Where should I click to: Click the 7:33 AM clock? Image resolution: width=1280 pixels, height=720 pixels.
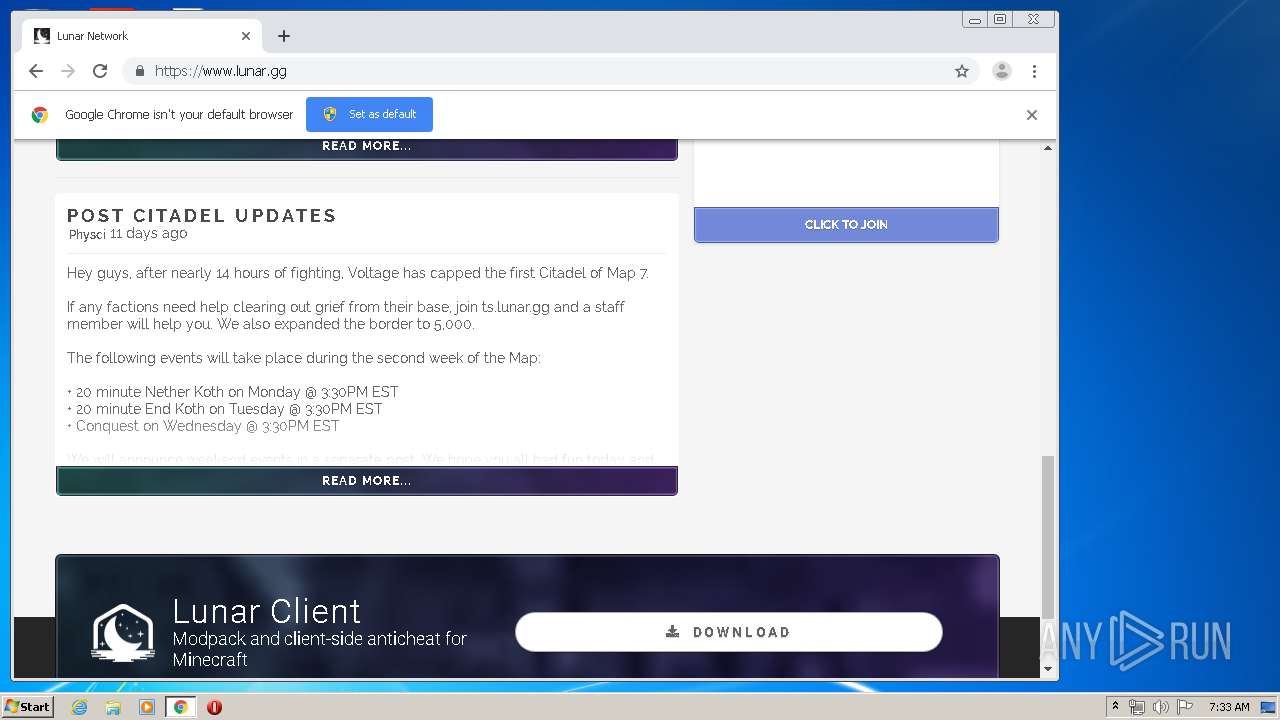point(1229,707)
